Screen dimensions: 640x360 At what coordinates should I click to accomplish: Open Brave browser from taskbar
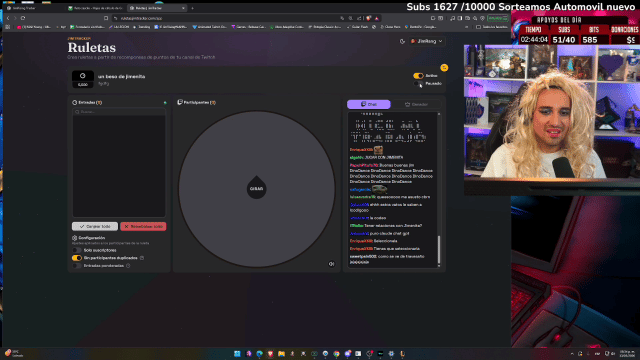(x=270, y=353)
